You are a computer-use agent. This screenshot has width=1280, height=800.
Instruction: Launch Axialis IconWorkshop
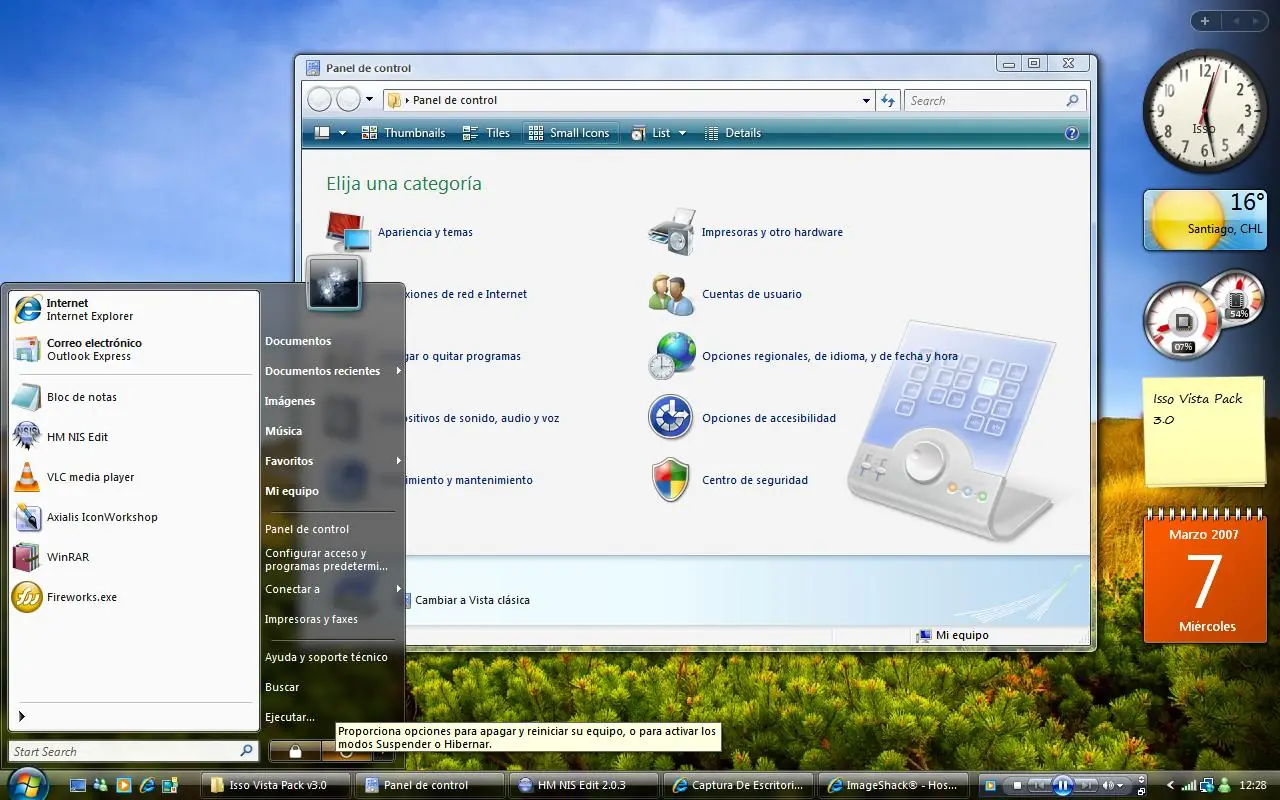132,517
